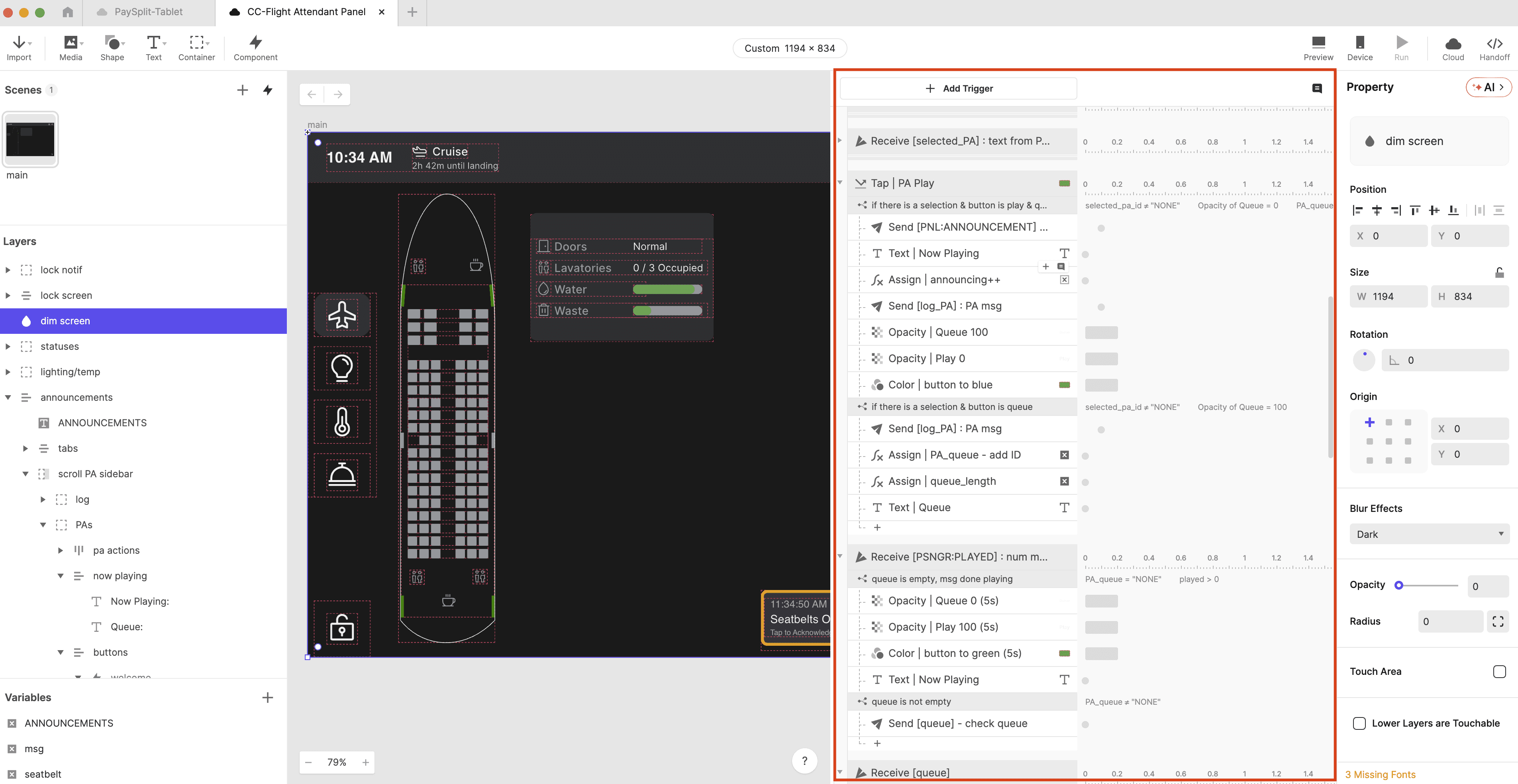1518x784 pixels.
Task: Select the CC-Flight Attendant Panel tab
Action: click(306, 12)
